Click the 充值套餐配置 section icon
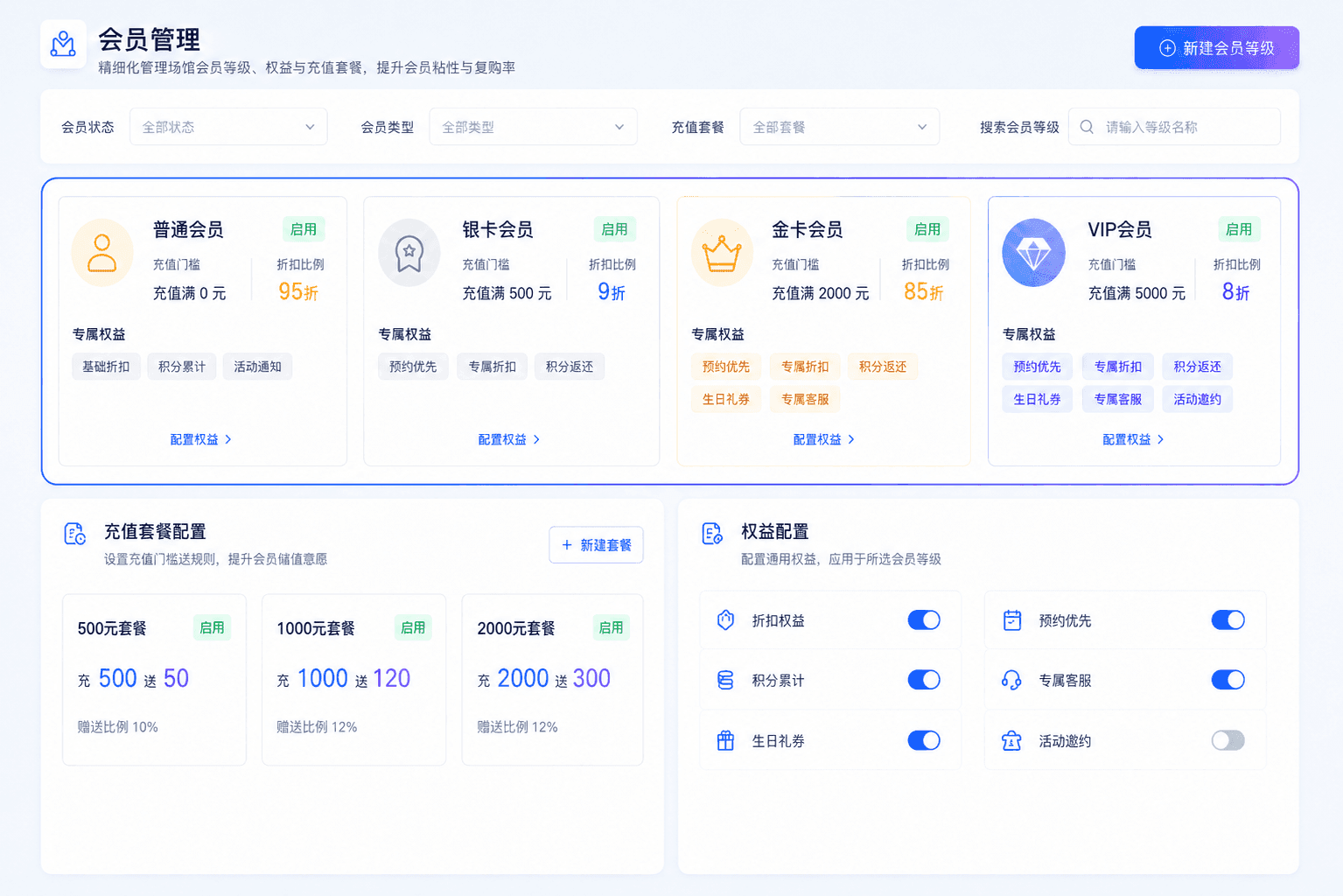The image size is (1343, 896). click(x=75, y=533)
